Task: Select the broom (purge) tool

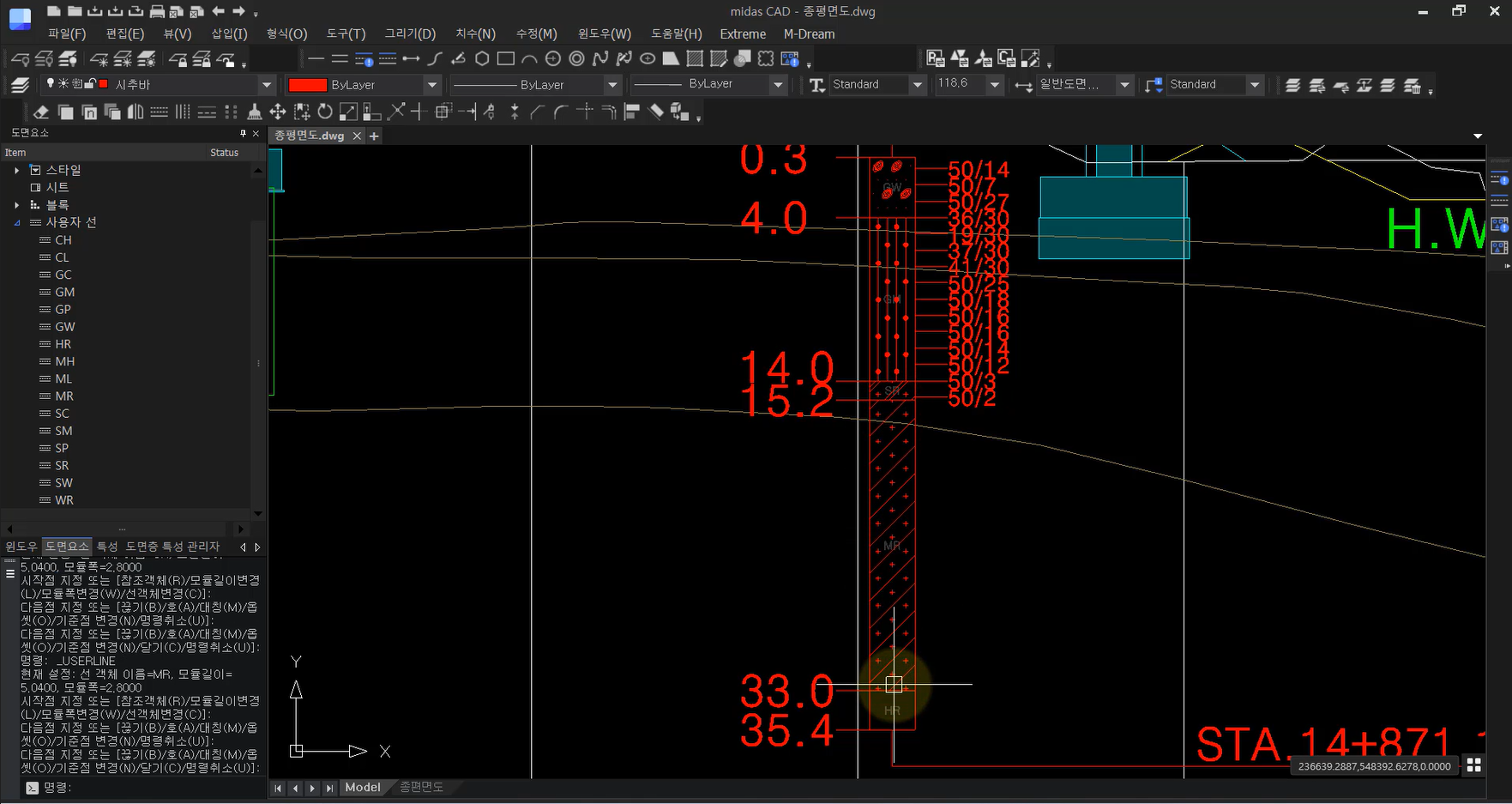Action: (254, 112)
